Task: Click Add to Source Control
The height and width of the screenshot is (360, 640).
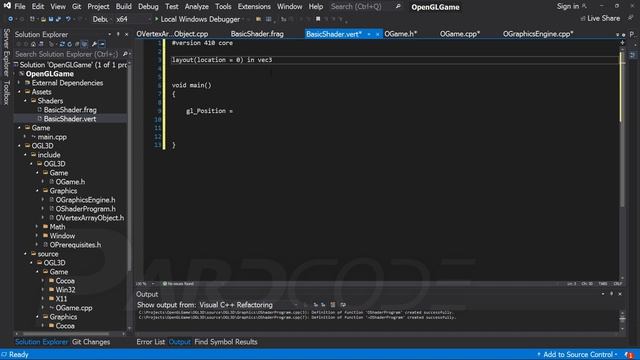Action: tap(577, 355)
